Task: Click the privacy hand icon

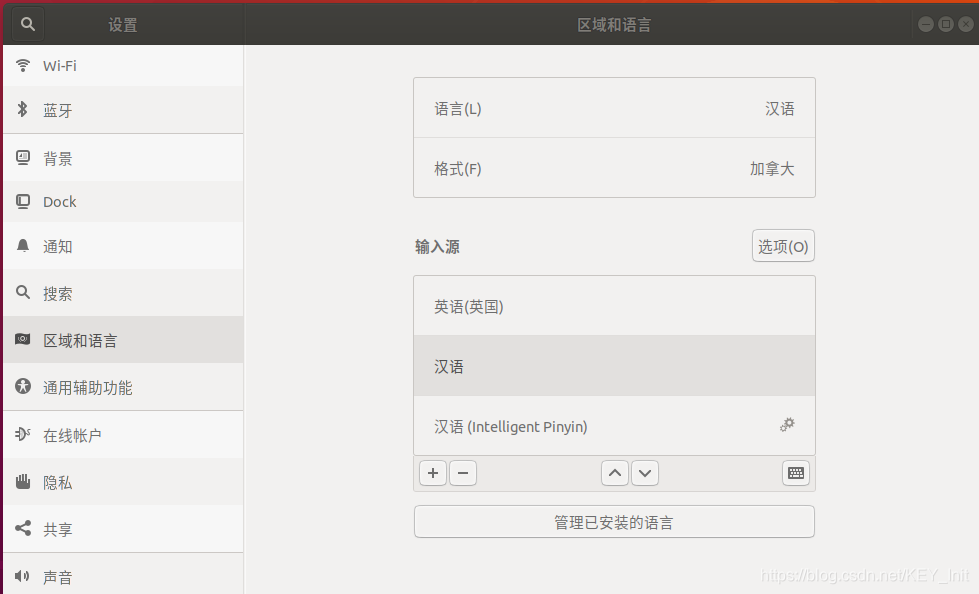Action: pyautogui.click(x=23, y=481)
